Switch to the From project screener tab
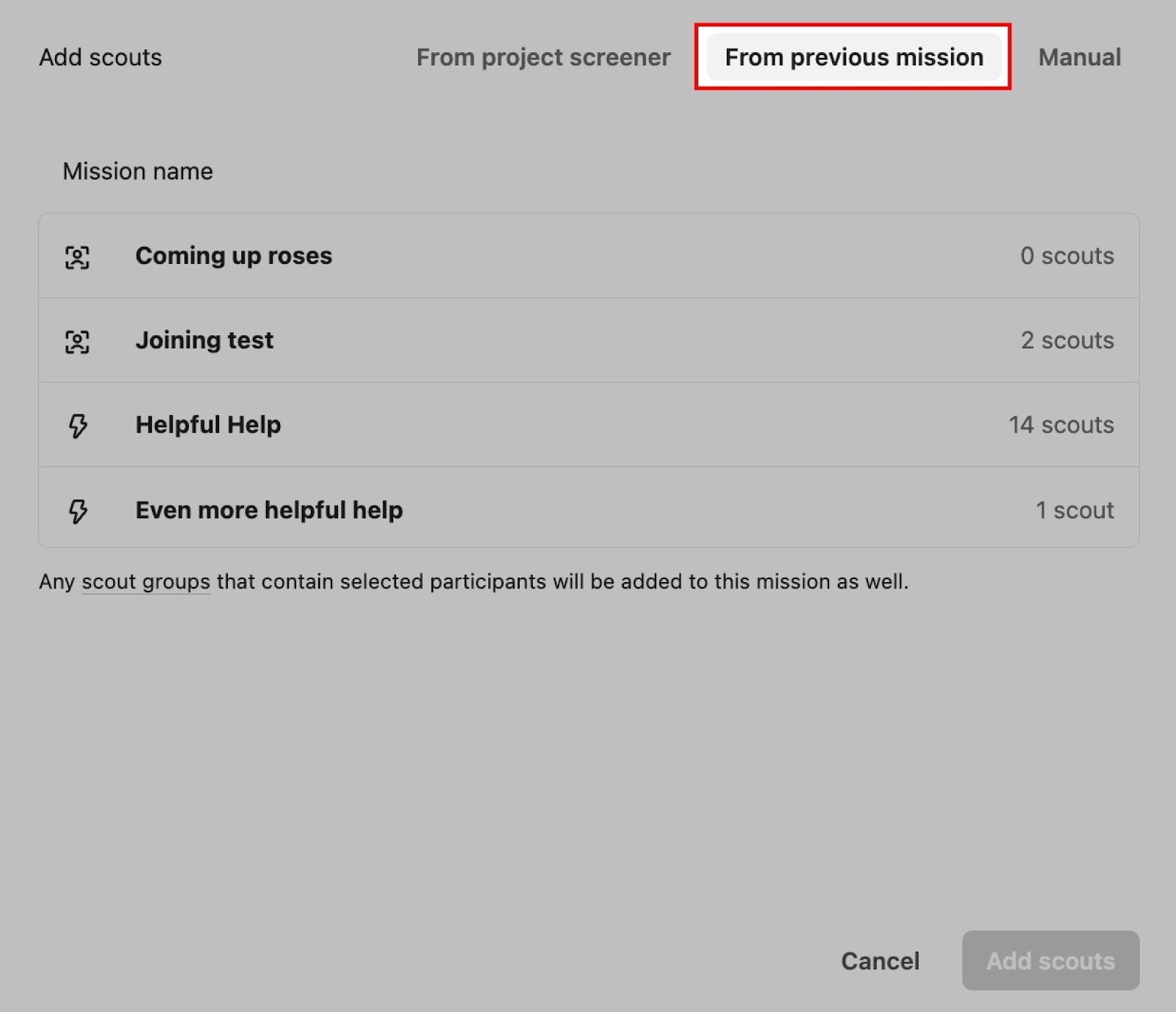1176x1012 pixels. [x=543, y=57]
